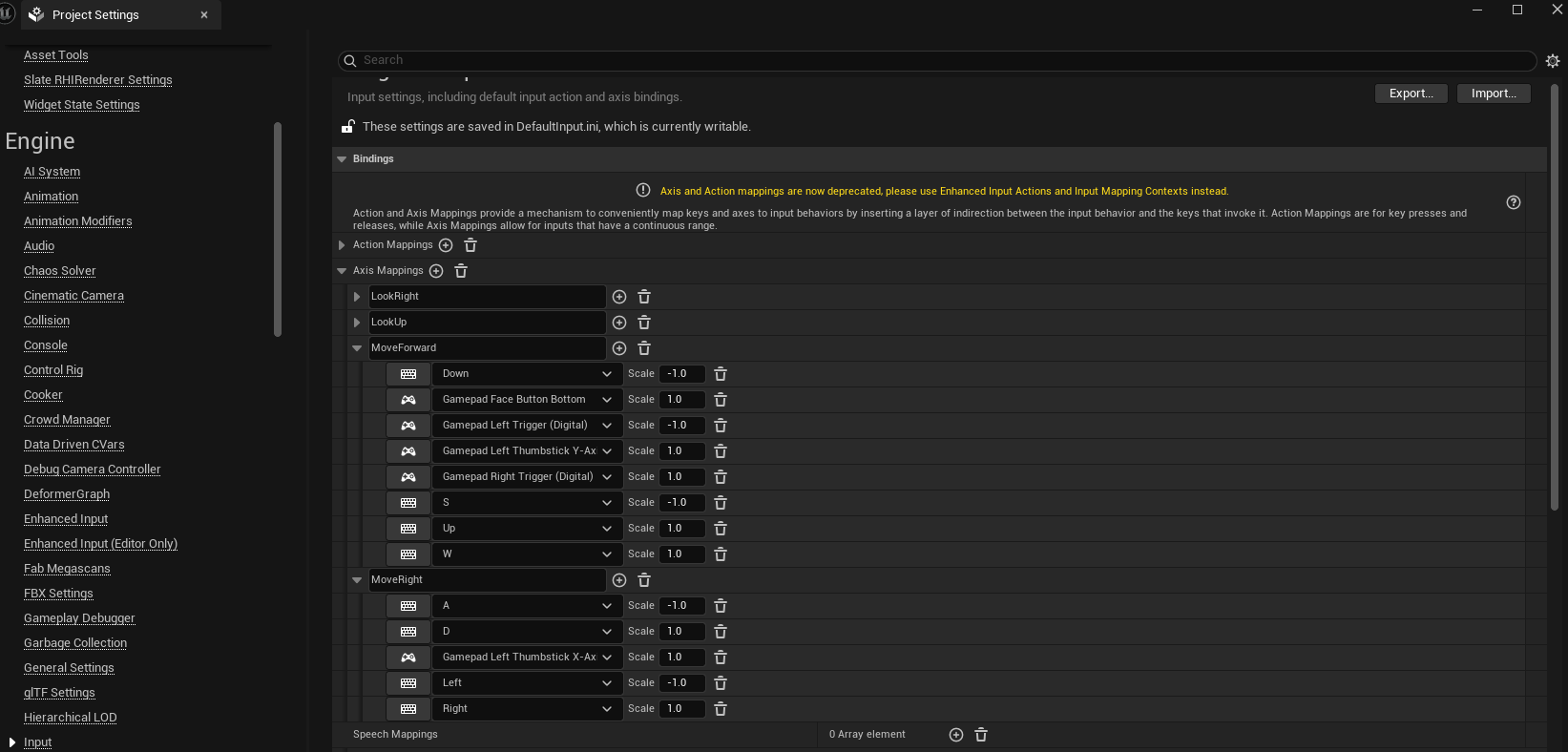The width and height of the screenshot is (1568, 752).
Task: Open Hierarchical LOD settings
Action: [71, 718]
